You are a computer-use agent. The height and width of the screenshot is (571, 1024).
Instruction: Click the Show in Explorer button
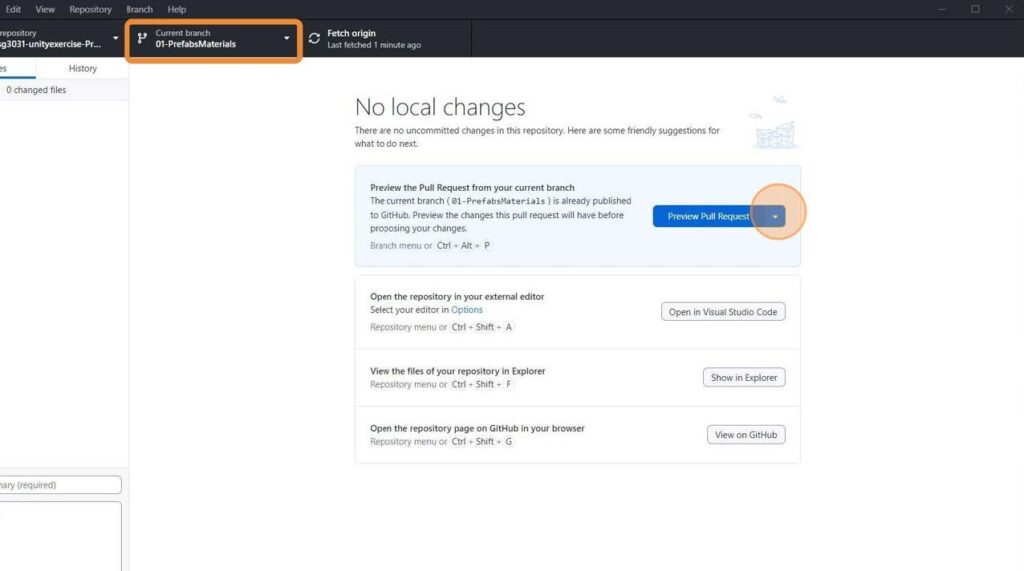point(744,377)
